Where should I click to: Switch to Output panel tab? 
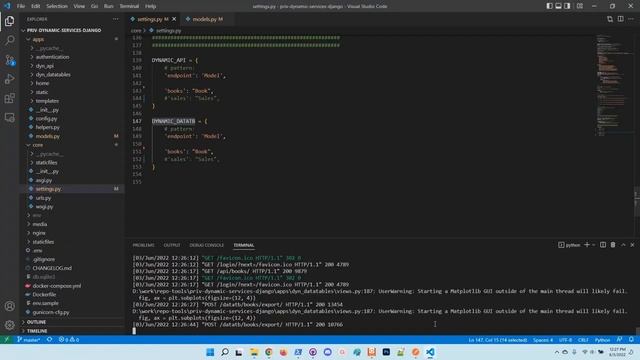[x=172, y=245]
